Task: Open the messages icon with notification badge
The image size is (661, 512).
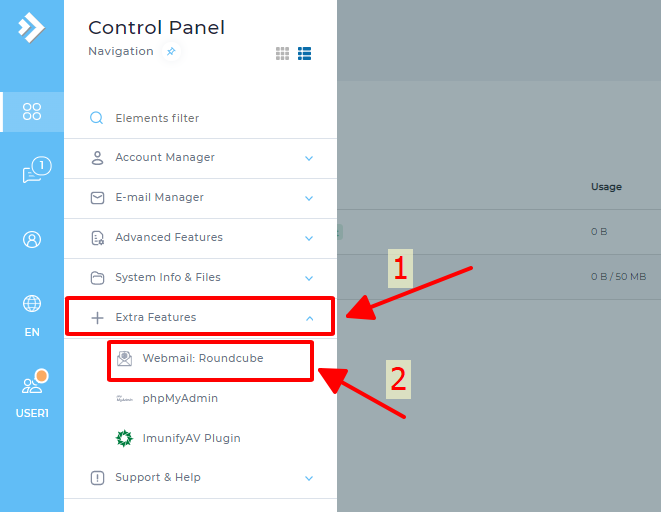Action: 33,173
